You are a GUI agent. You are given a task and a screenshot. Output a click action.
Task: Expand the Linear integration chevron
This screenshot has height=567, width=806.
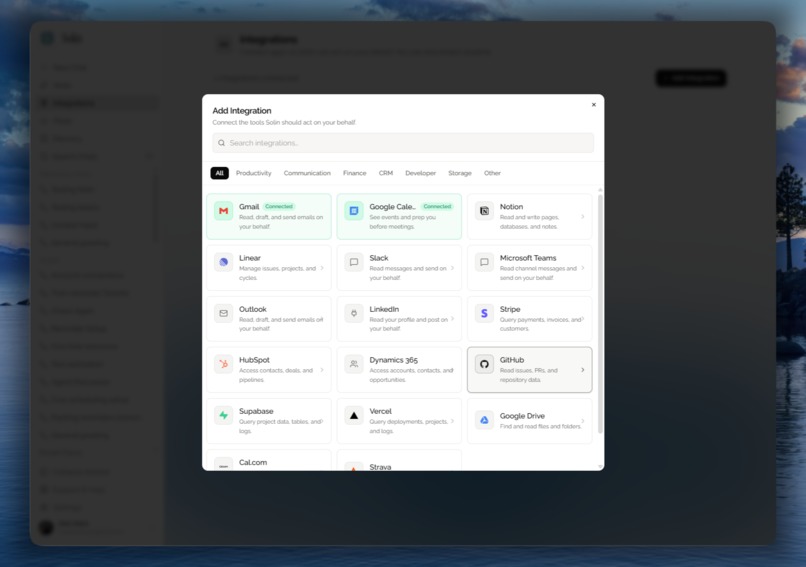pos(322,268)
